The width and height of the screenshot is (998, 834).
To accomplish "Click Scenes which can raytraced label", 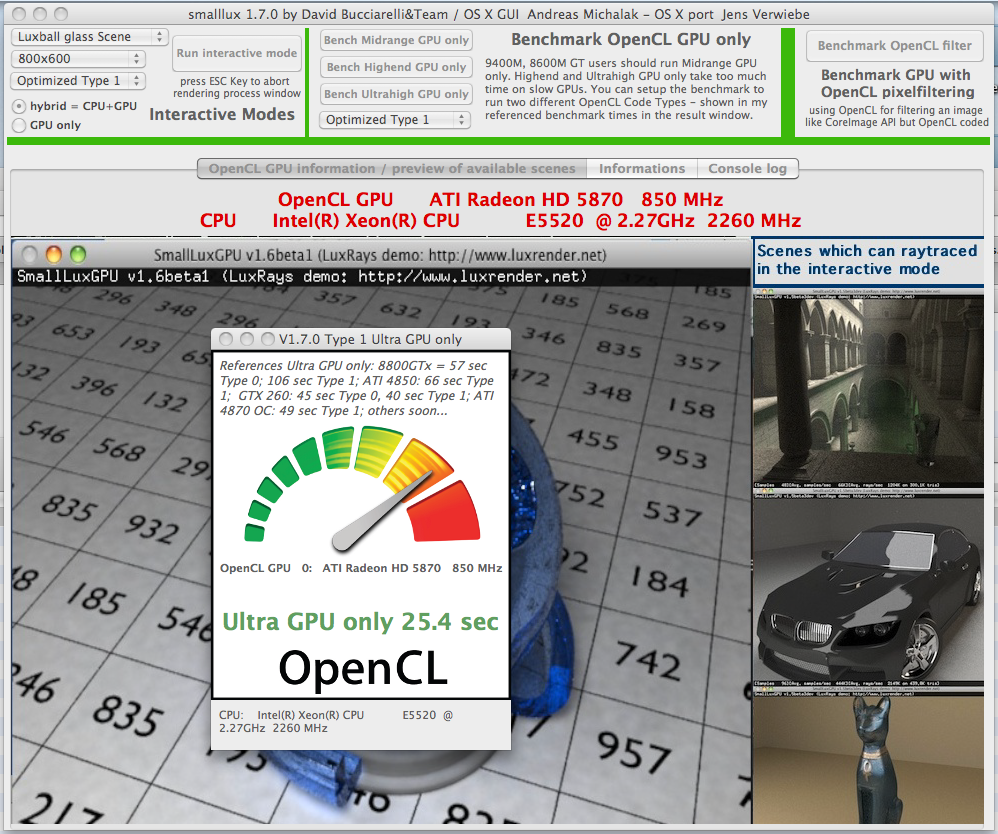I will [x=867, y=260].
